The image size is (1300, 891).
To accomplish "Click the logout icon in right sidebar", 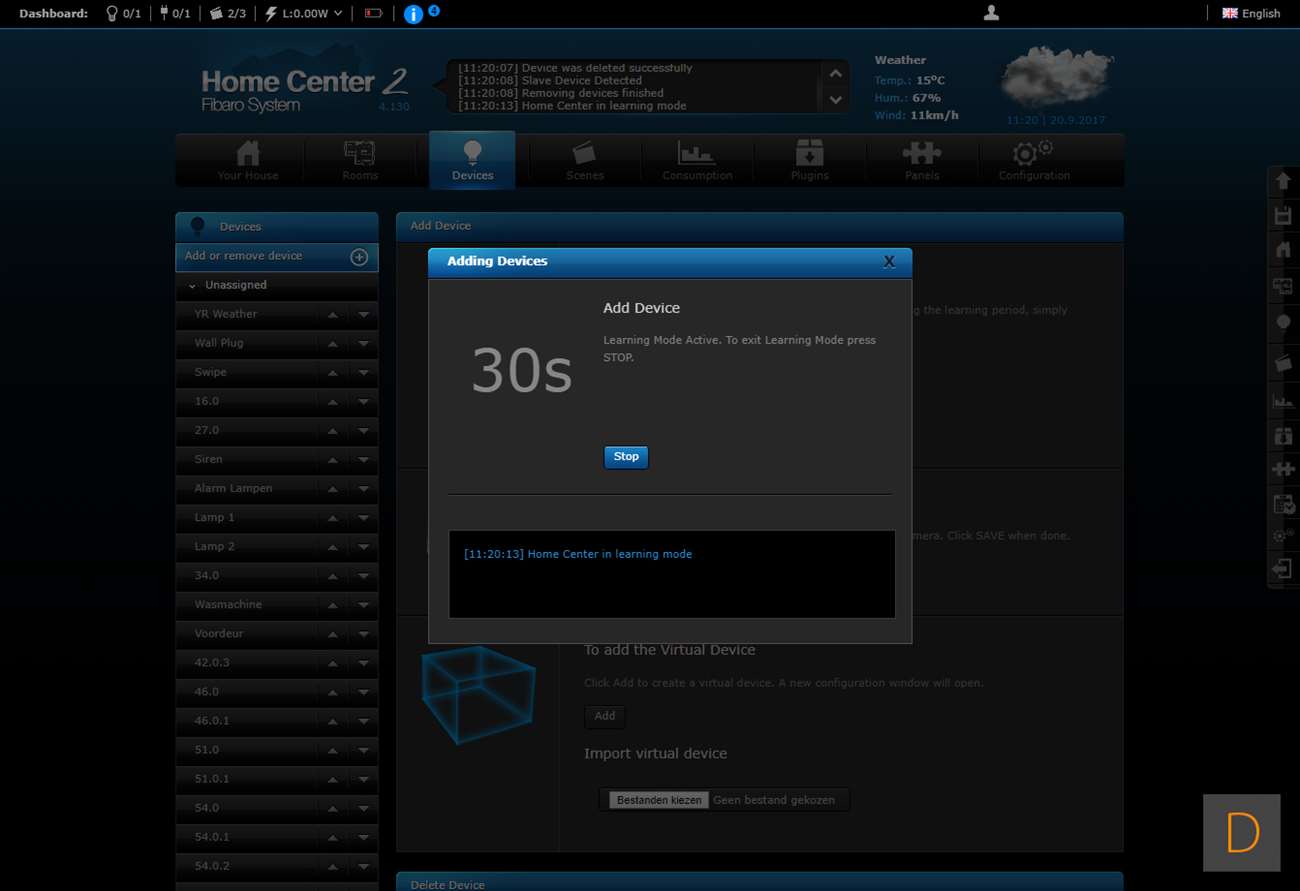I will pos(1283,569).
